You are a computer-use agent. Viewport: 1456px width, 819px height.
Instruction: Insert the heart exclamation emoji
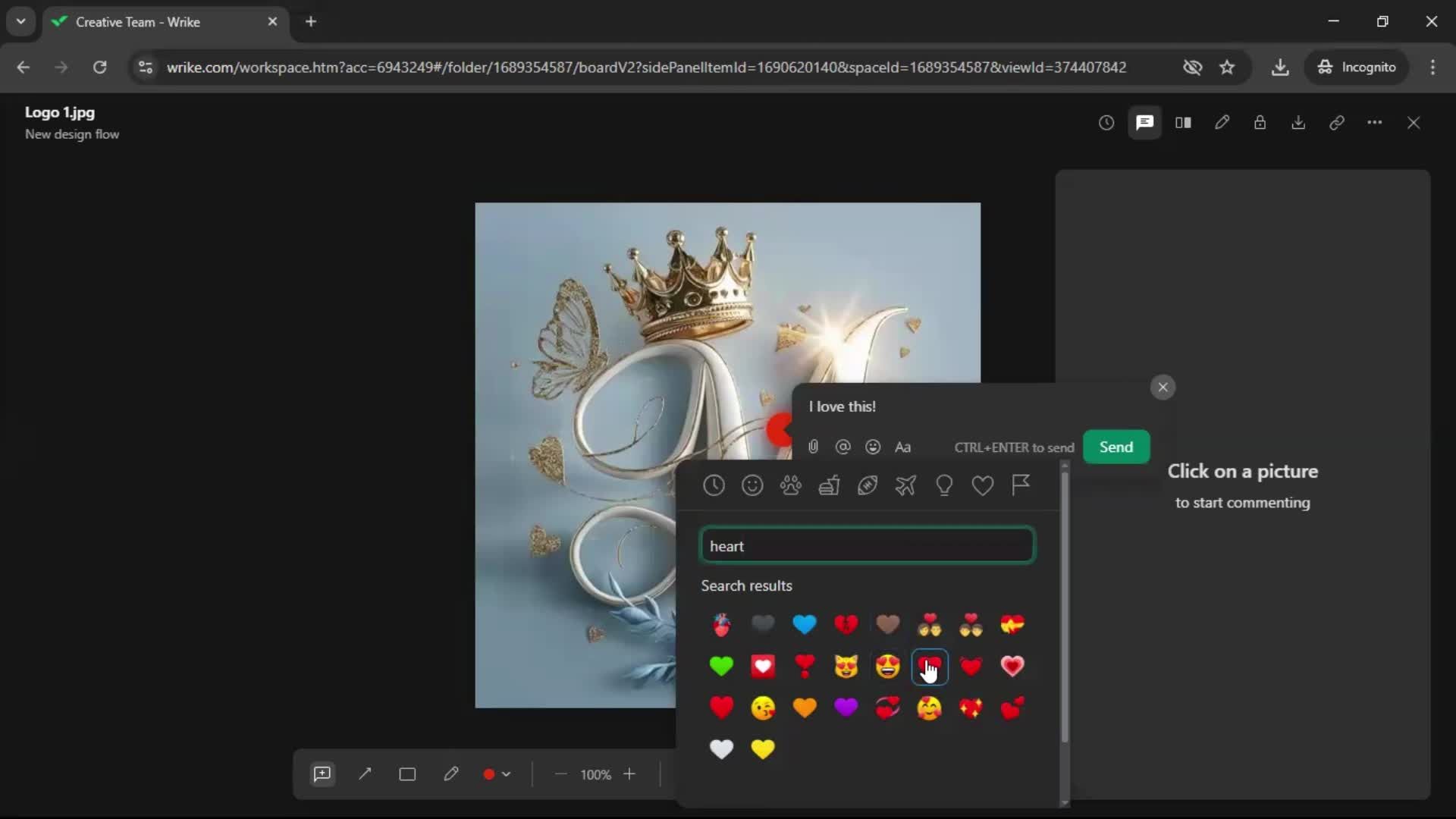805,667
